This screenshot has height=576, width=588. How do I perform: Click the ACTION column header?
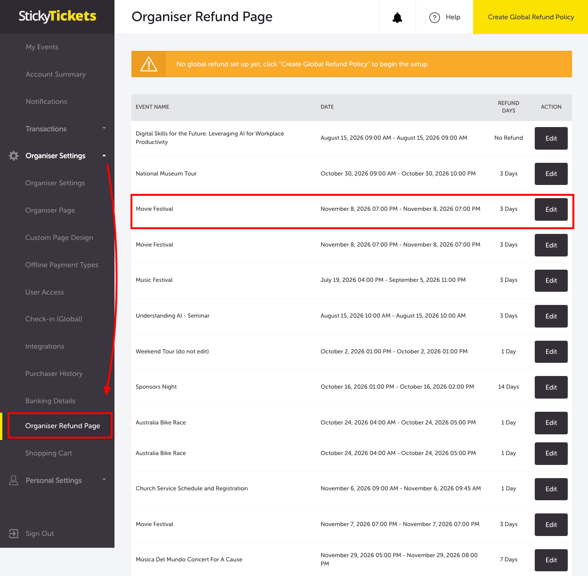(551, 107)
